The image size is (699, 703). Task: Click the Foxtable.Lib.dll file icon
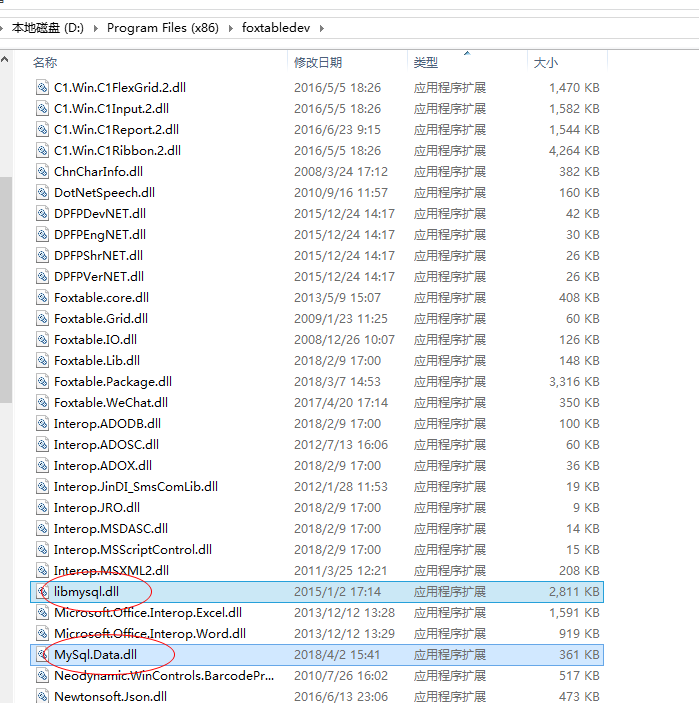pos(42,360)
